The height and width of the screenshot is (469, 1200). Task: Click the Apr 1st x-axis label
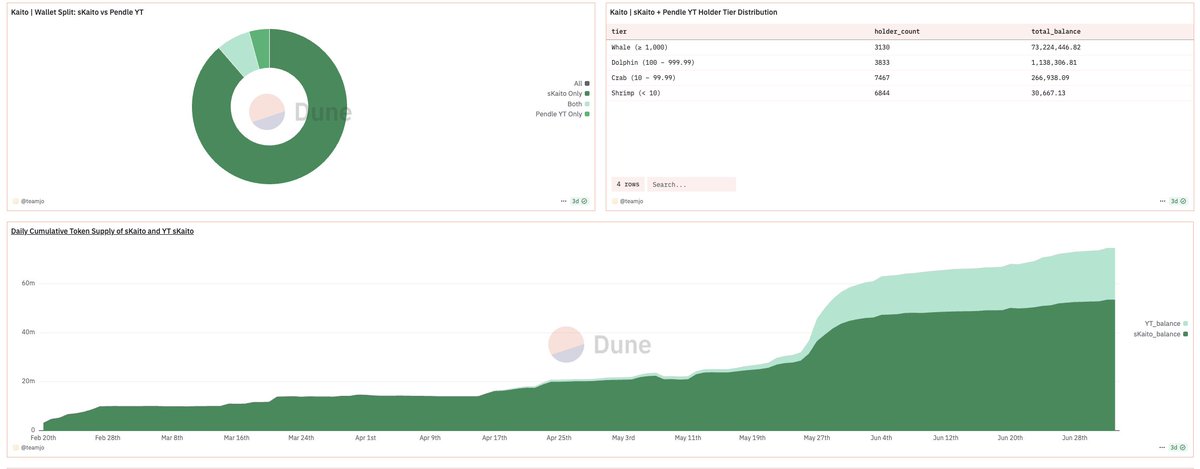[366, 438]
